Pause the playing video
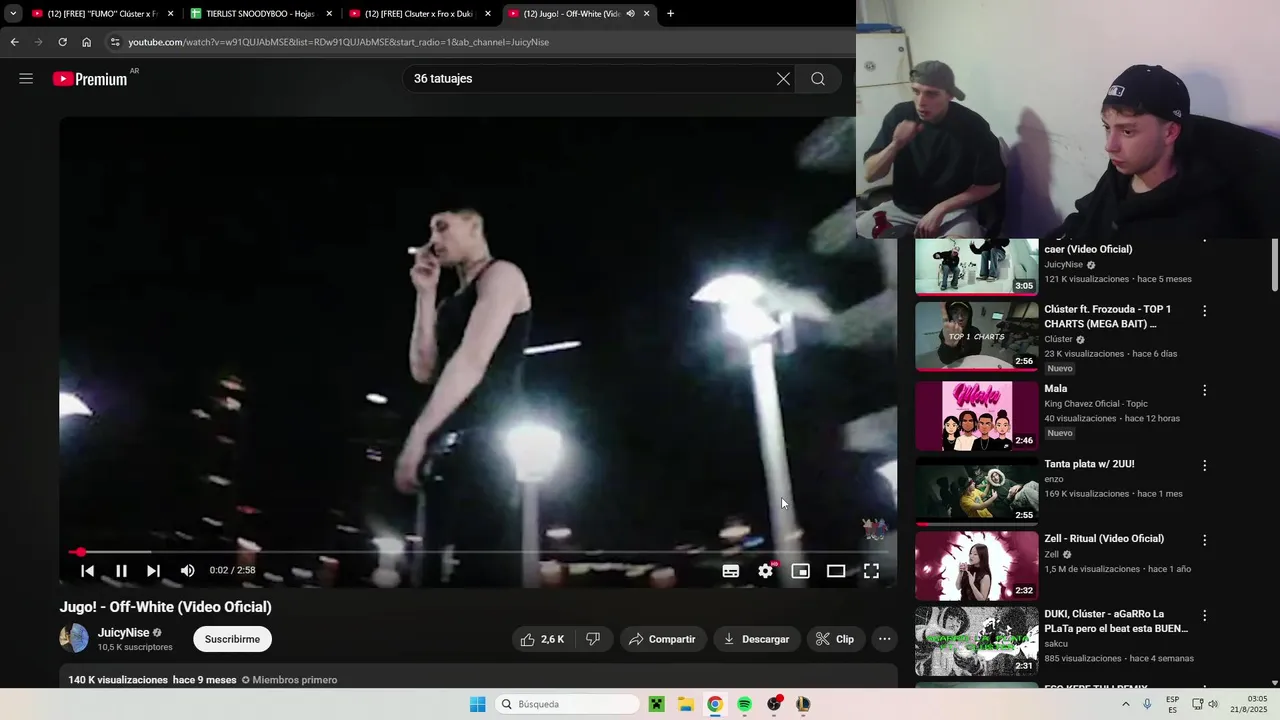The height and width of the screenshot is (720, 1280). click(x=121, y=570)
